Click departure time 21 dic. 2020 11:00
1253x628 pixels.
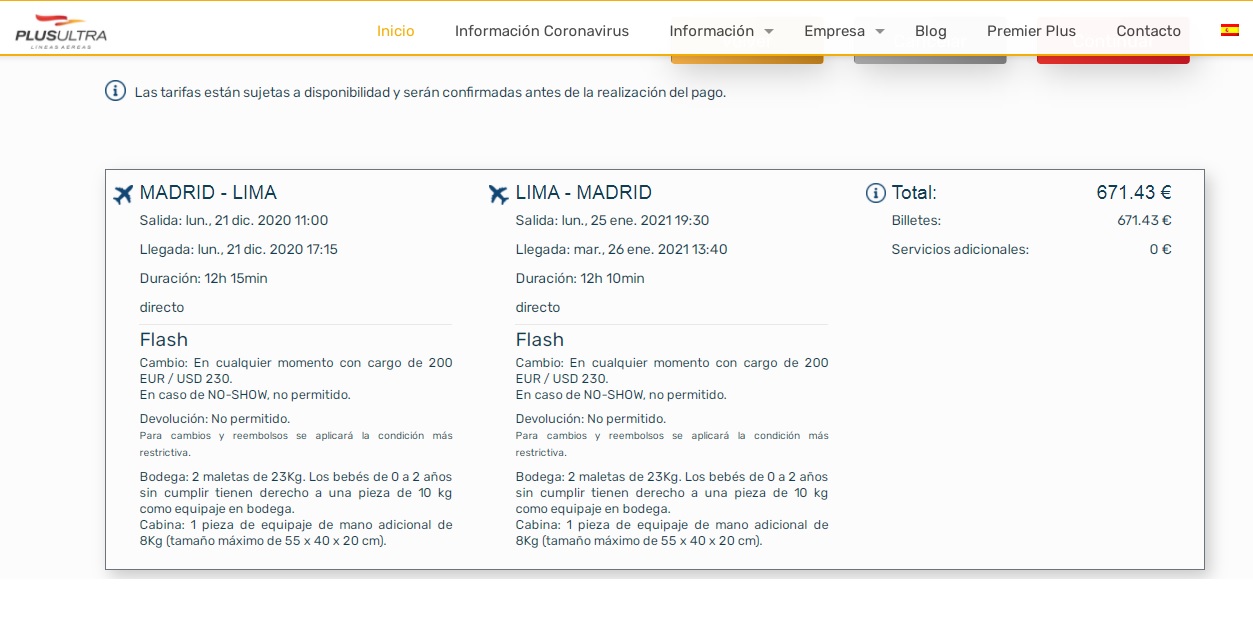[234, 221]
